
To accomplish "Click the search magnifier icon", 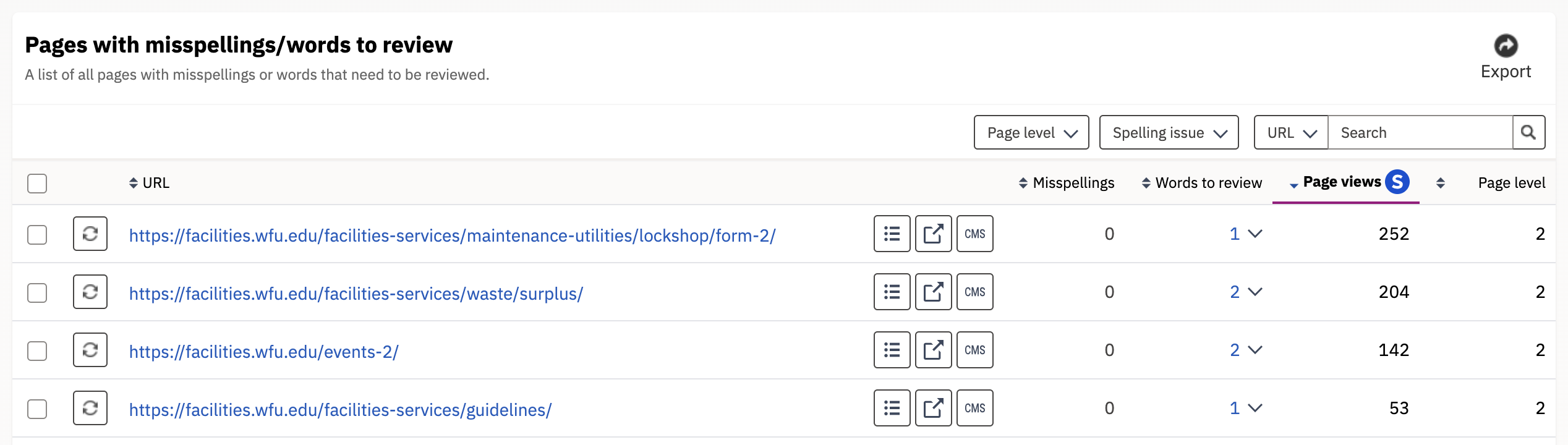I will coord(1528,132).
